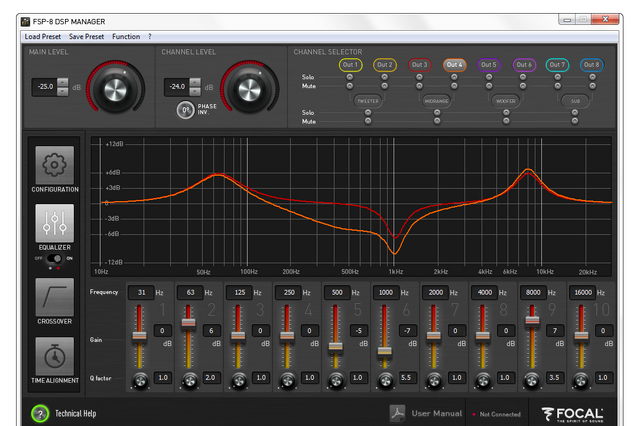Click band 7 Q factor knob

pyautogui.click(x=434, y=380)
